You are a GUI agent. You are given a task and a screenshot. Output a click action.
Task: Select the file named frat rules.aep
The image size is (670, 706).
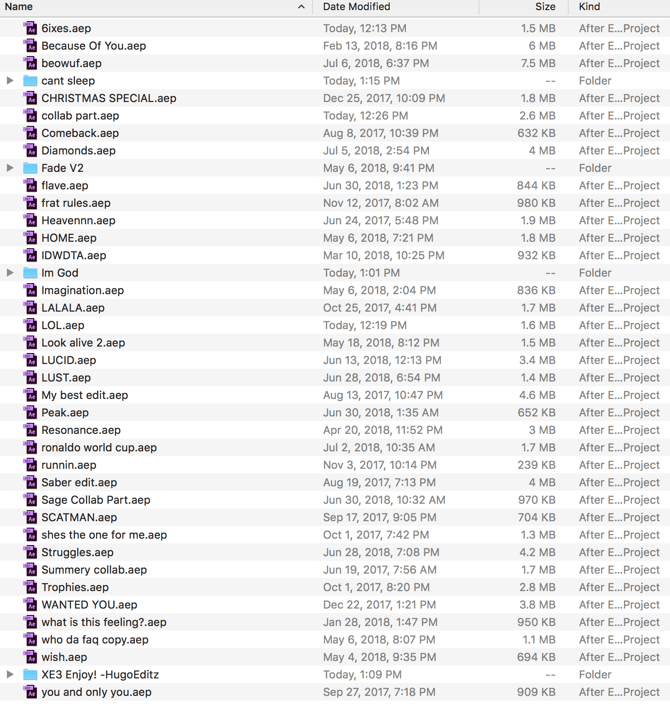pos(76,203)
